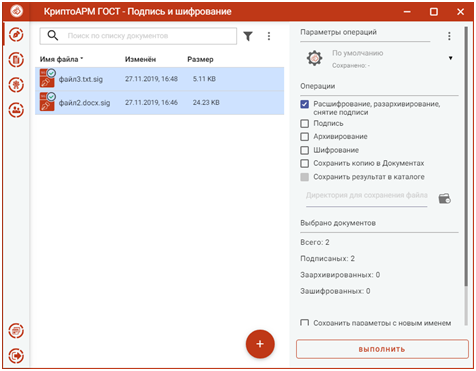Uncheck Расшифрование, разархивирование, снятие подписи
476x371 pixels.
tap(305, 104)
